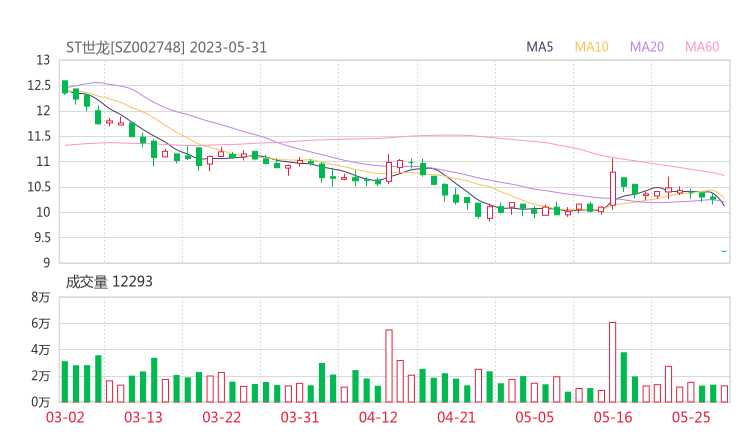Screen dimensions: 740x440
Task: Click the 03-02 date axis label
Action: click(x=65, y=417)
